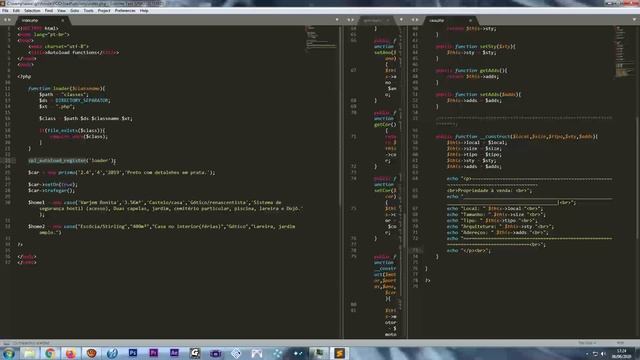Open the View menu
This screenshot has height=360, width=640.
tap(61, 11)
